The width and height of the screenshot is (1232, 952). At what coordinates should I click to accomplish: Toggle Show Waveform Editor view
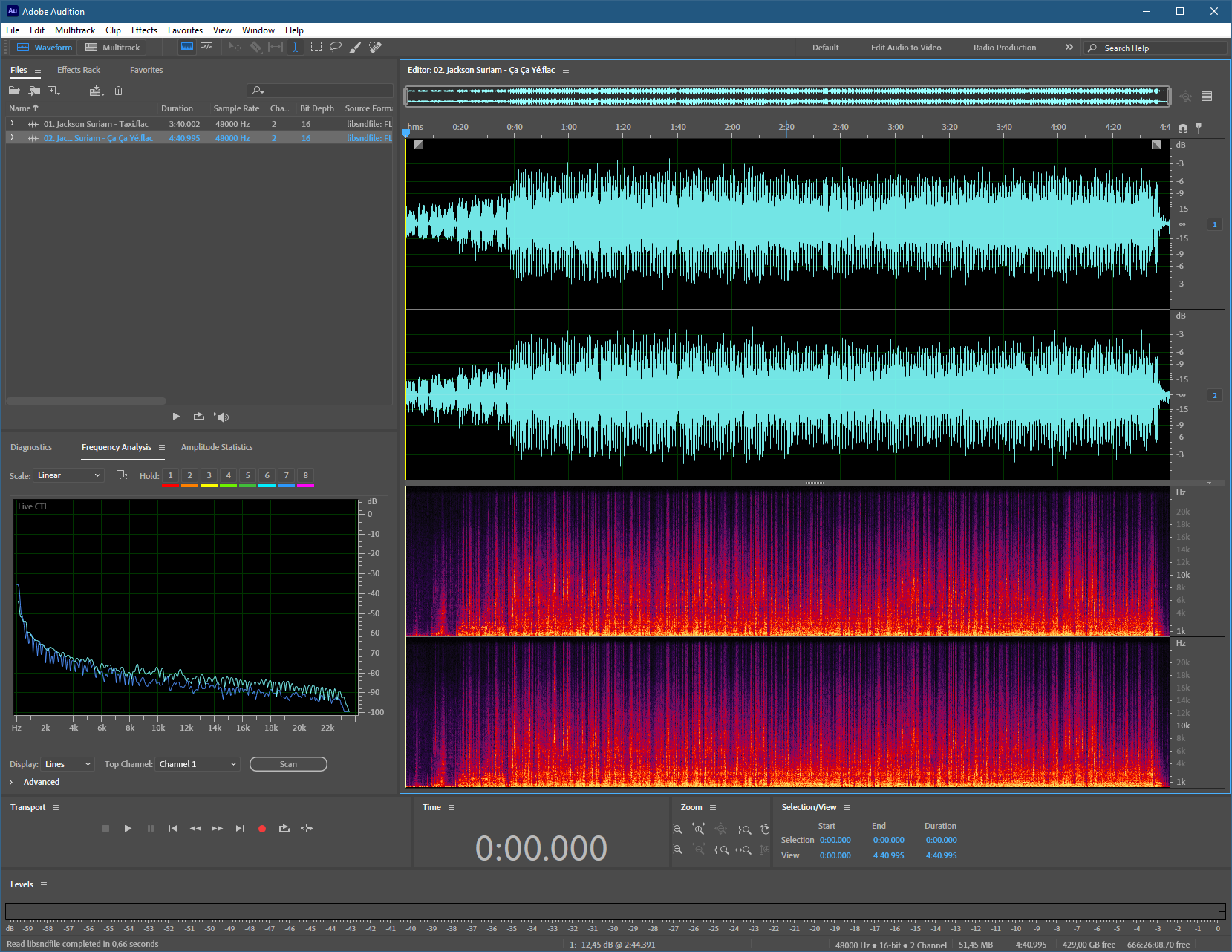[x=187, y=47]
